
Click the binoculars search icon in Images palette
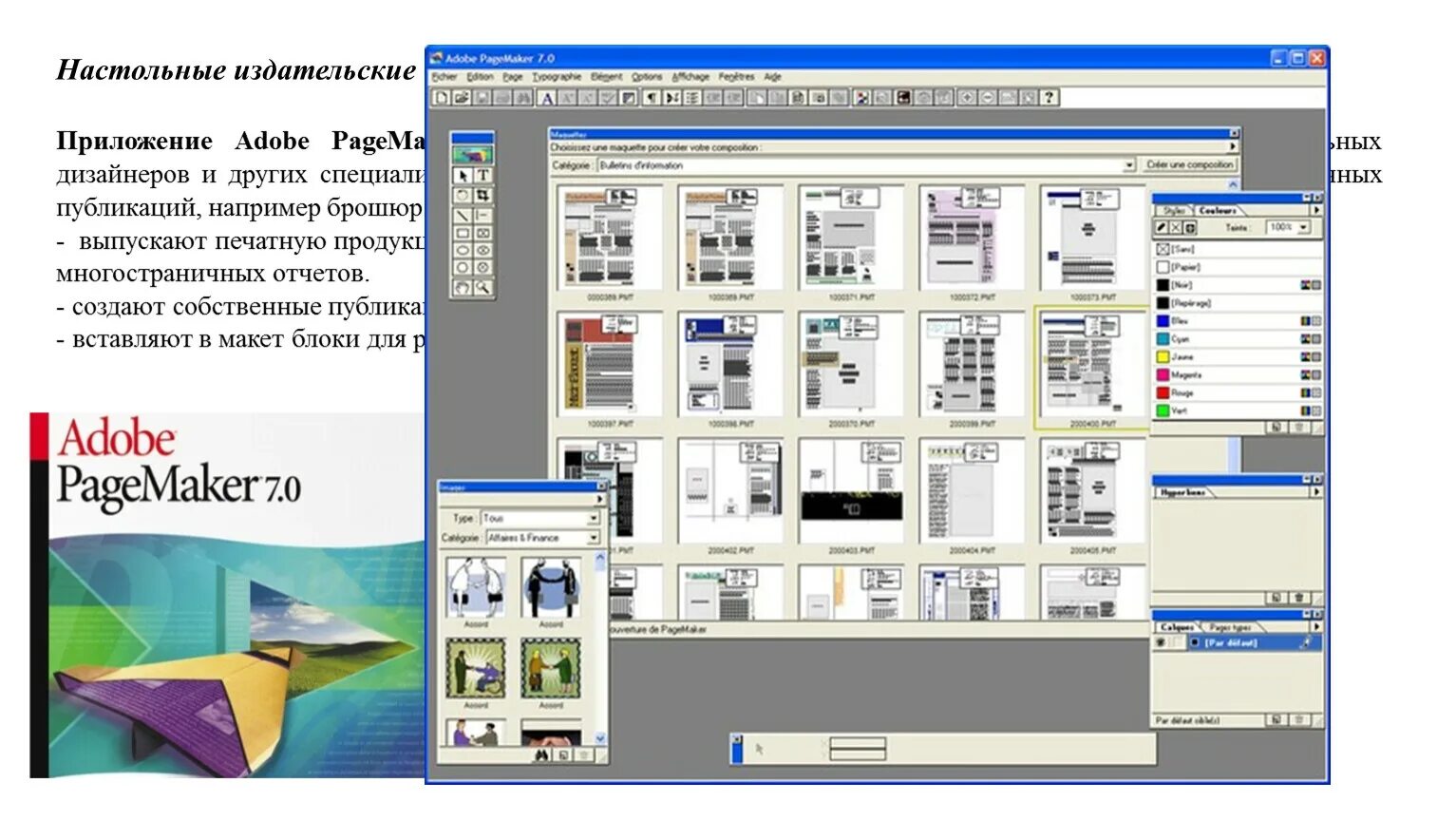pos(541,755)
